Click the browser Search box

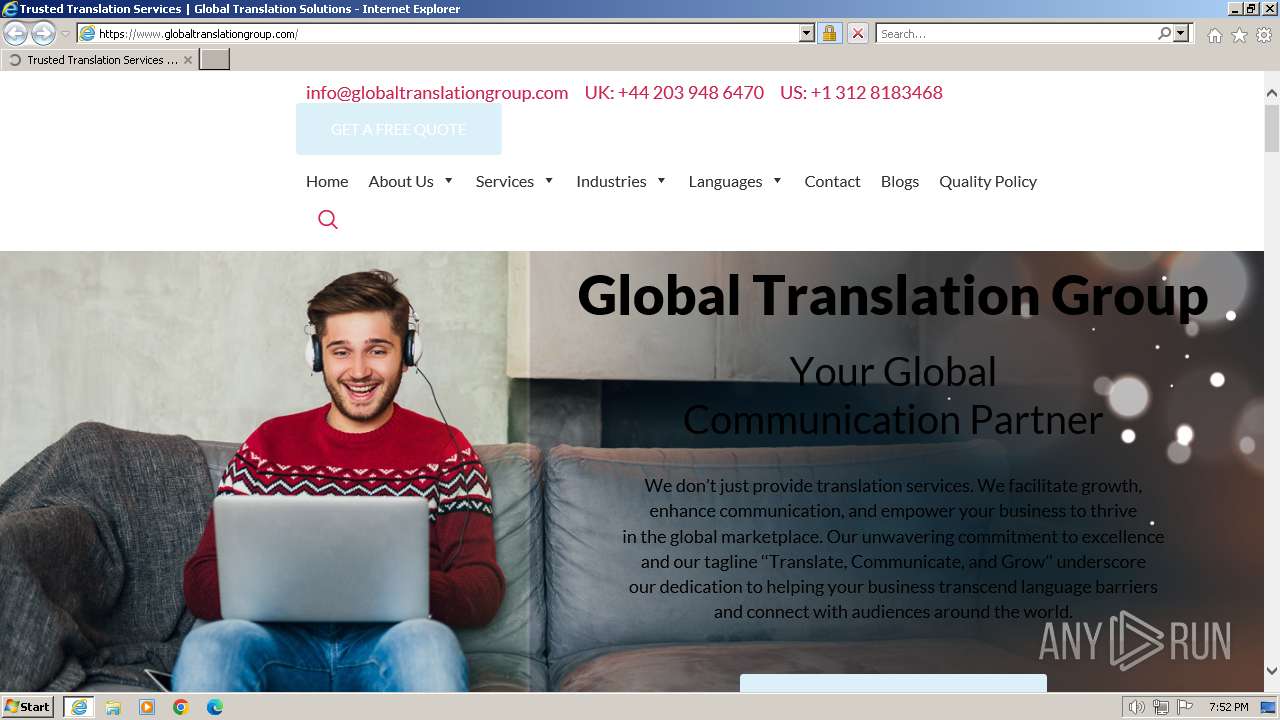(1015, 33)
